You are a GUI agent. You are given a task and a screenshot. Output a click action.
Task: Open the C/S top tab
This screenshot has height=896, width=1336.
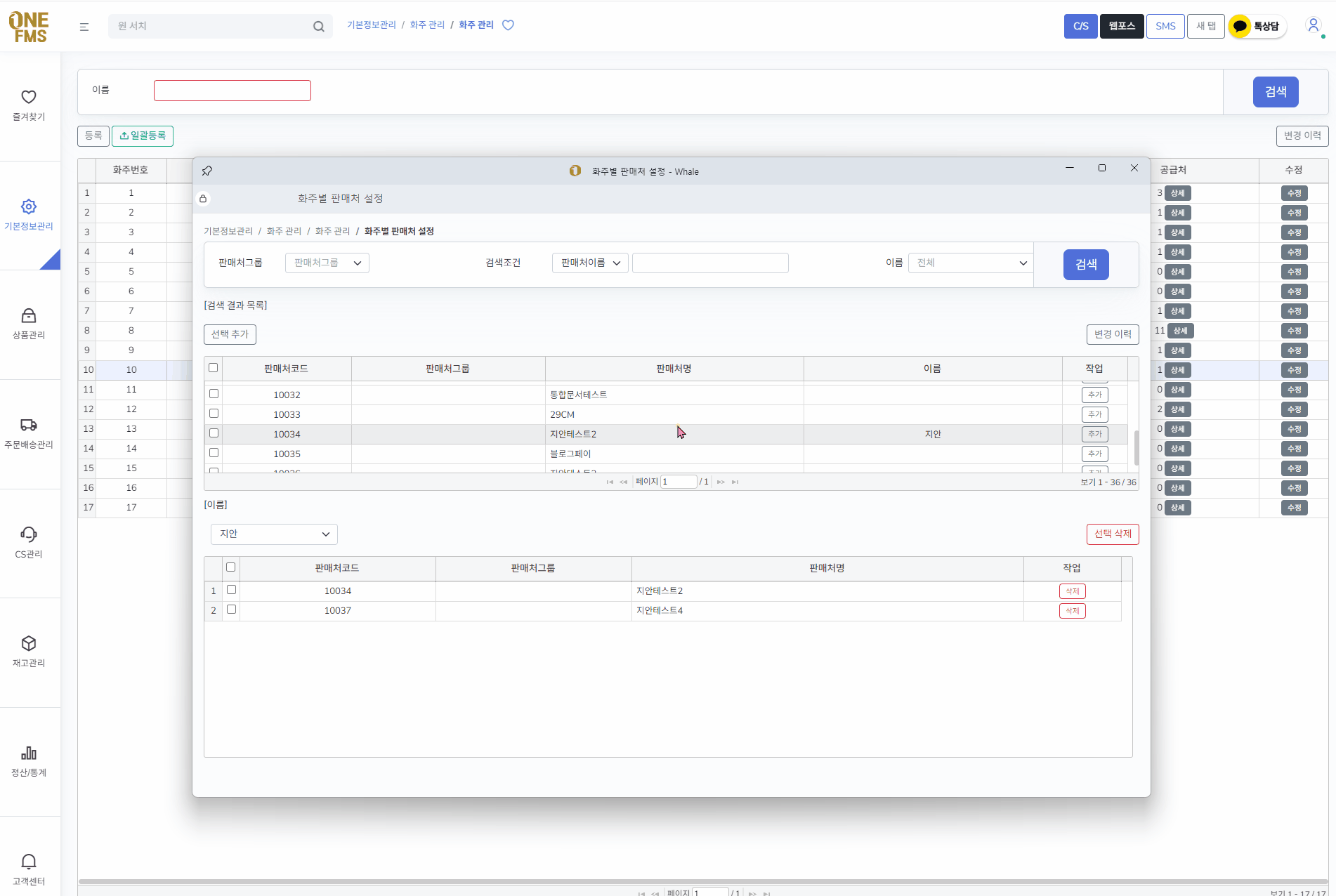click(1081, 27)
